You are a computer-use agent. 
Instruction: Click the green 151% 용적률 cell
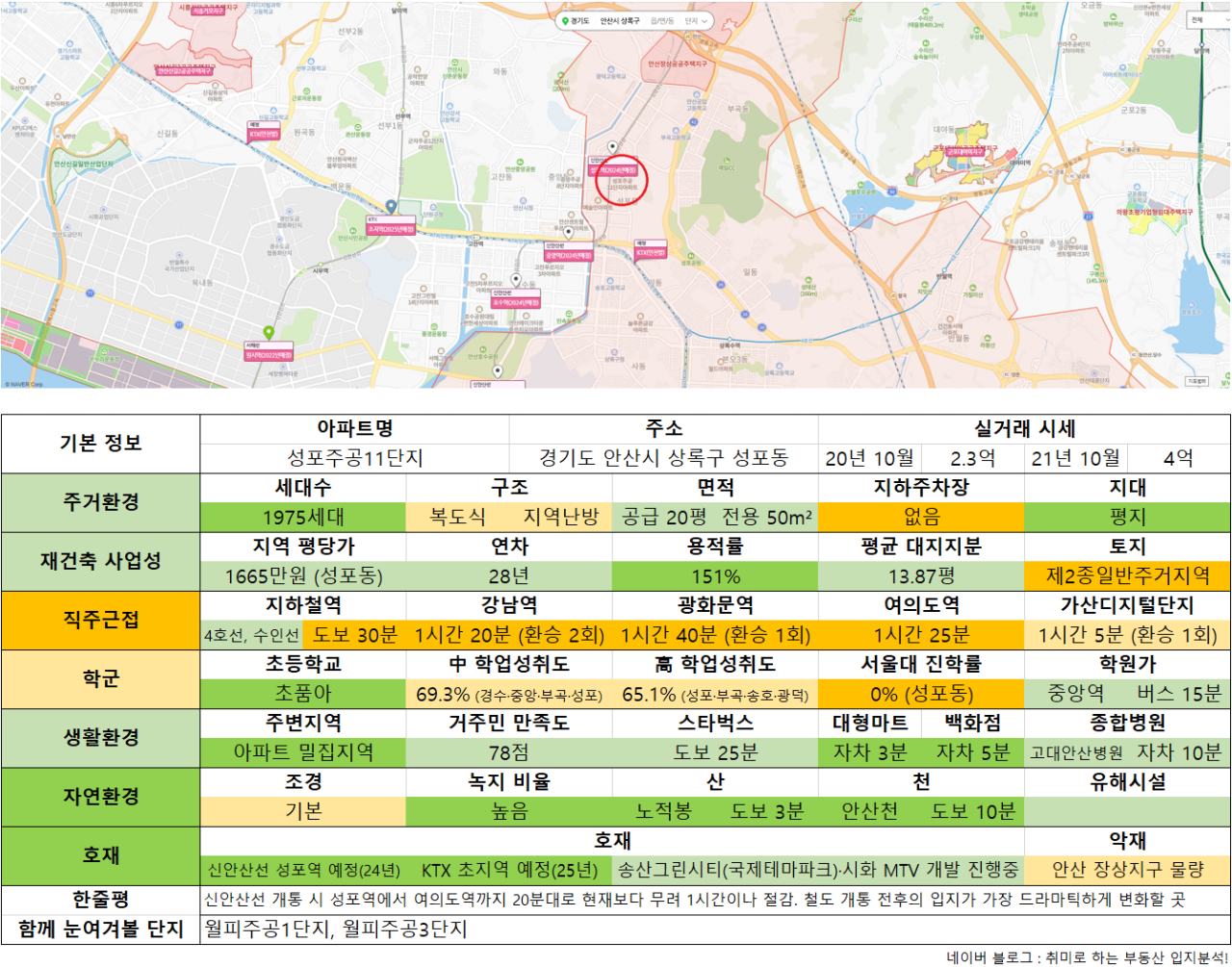pos(715,576)
